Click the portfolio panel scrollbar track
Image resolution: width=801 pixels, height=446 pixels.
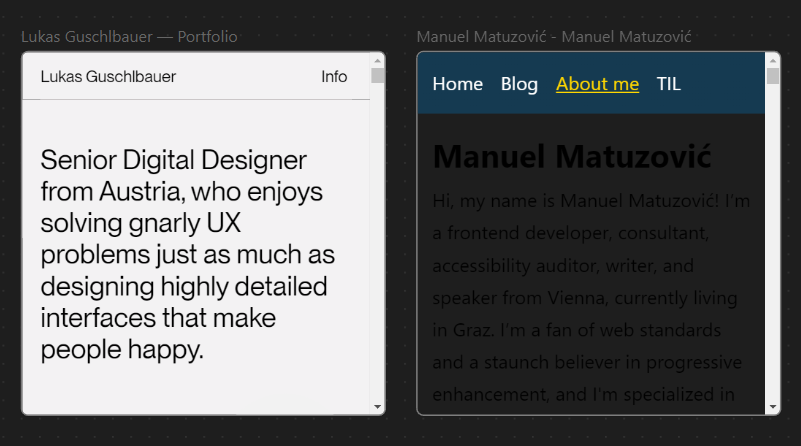tap(377, 250)
